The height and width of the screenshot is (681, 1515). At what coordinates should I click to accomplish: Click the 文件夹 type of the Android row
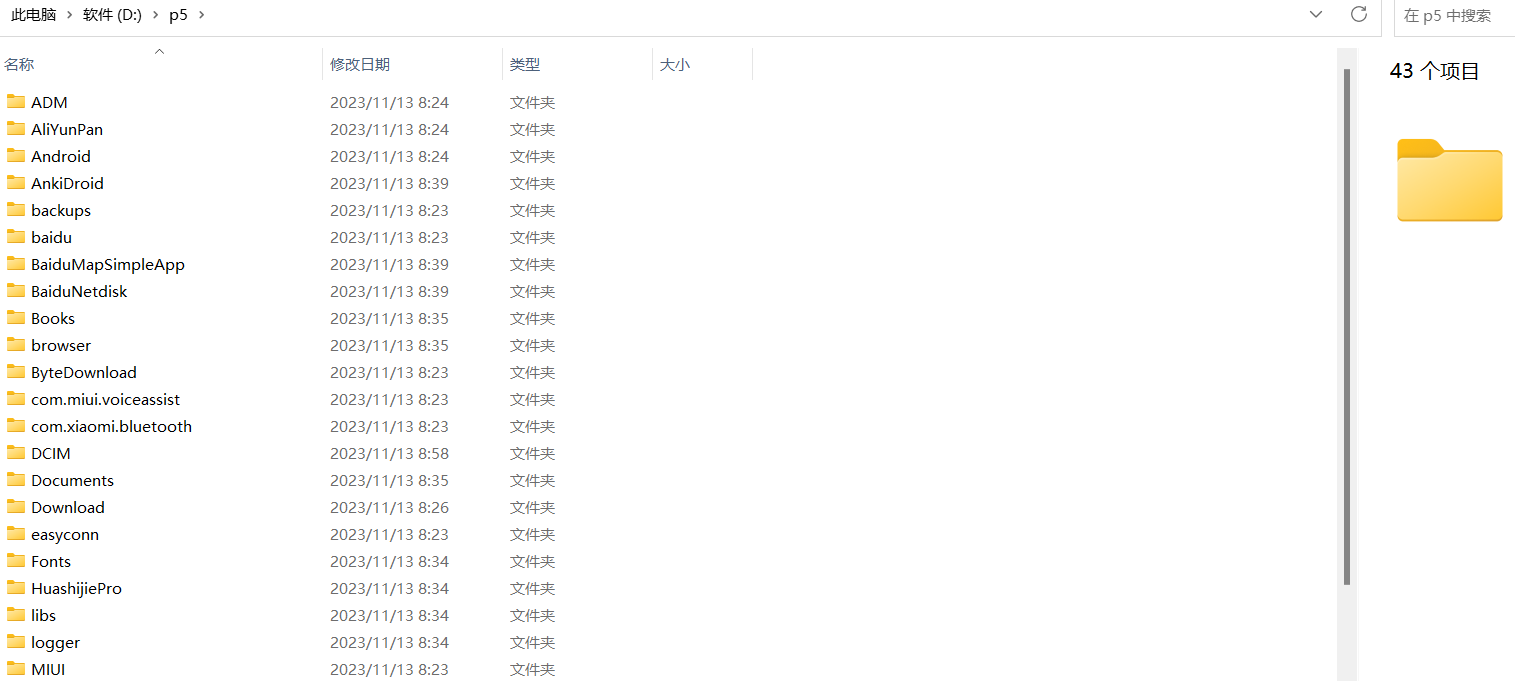532,156
